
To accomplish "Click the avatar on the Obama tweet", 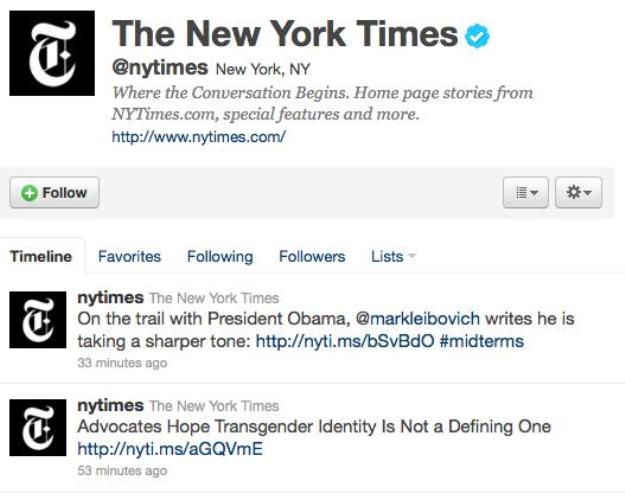I will click(38, 320).
